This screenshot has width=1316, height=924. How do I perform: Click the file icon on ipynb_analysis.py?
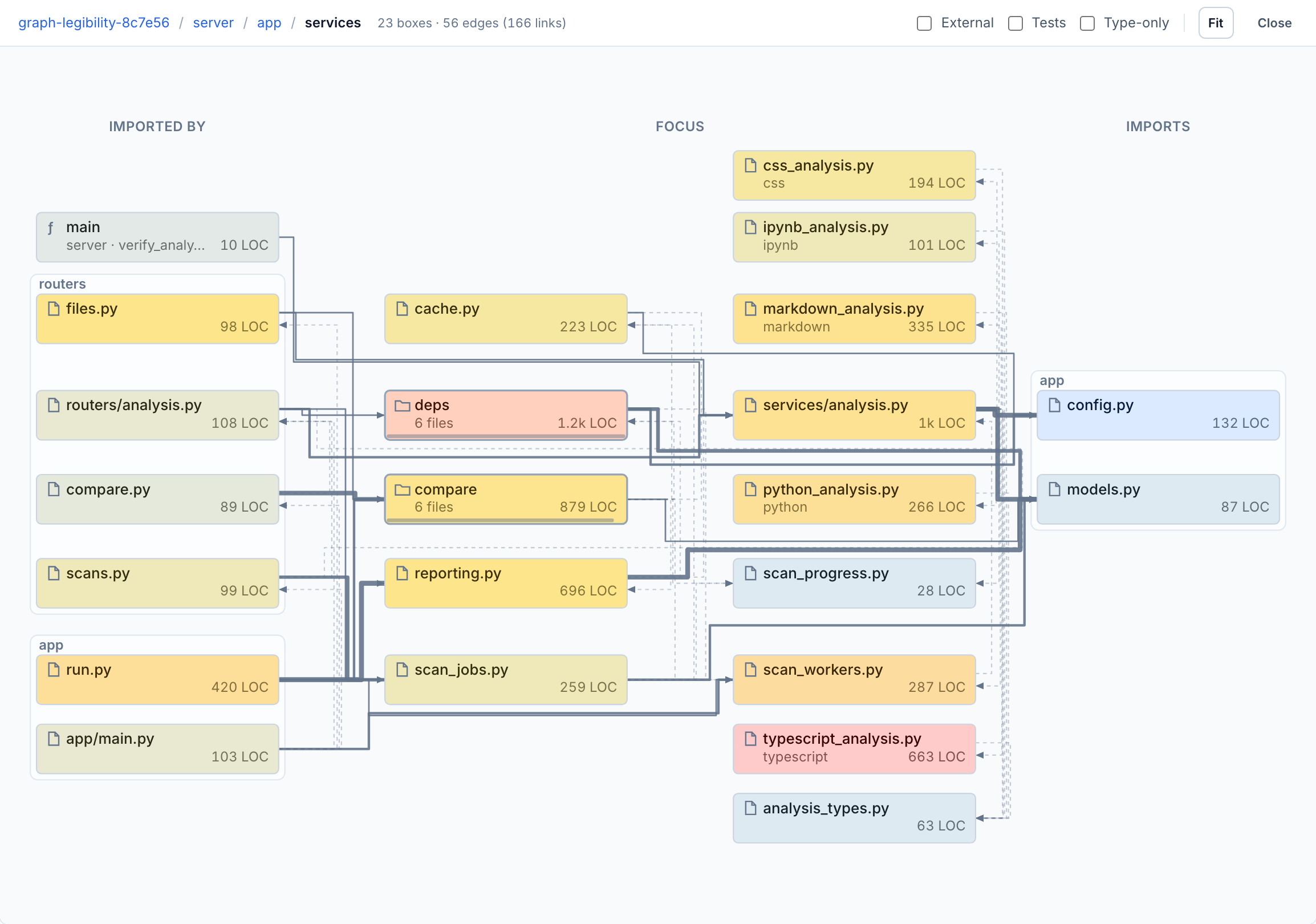pos(750,228)
